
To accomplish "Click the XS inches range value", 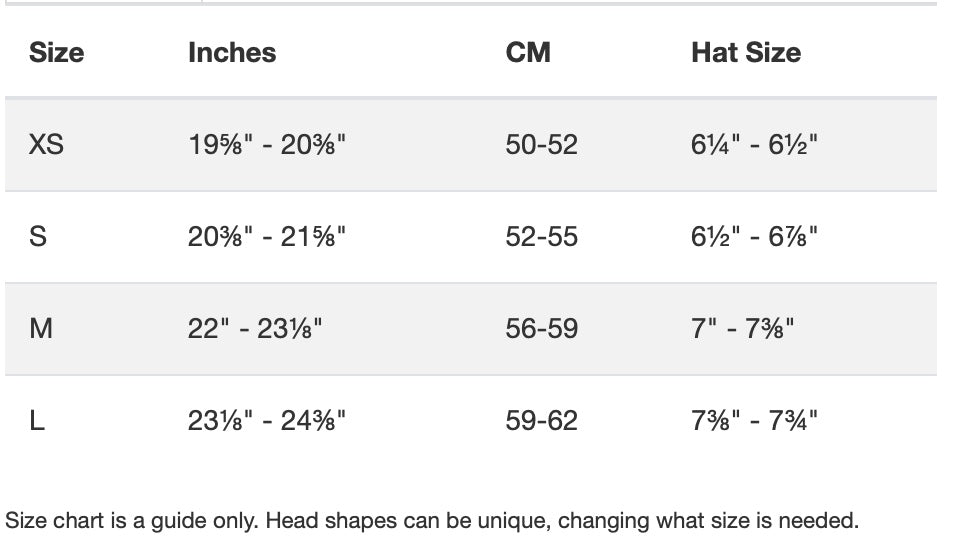I will click(x=267, y=145).
